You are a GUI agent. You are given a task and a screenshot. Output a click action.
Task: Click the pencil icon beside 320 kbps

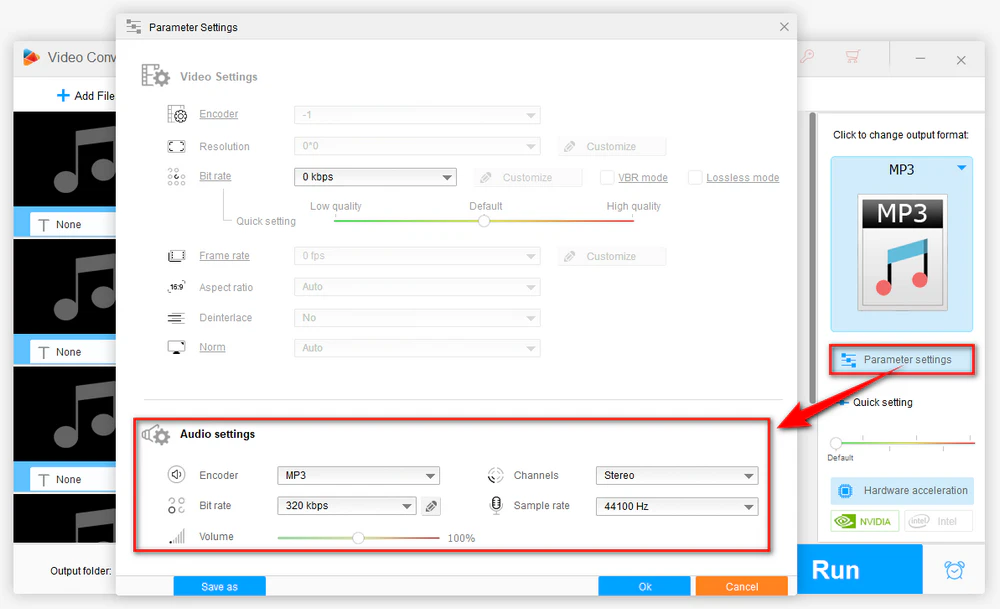431,506
